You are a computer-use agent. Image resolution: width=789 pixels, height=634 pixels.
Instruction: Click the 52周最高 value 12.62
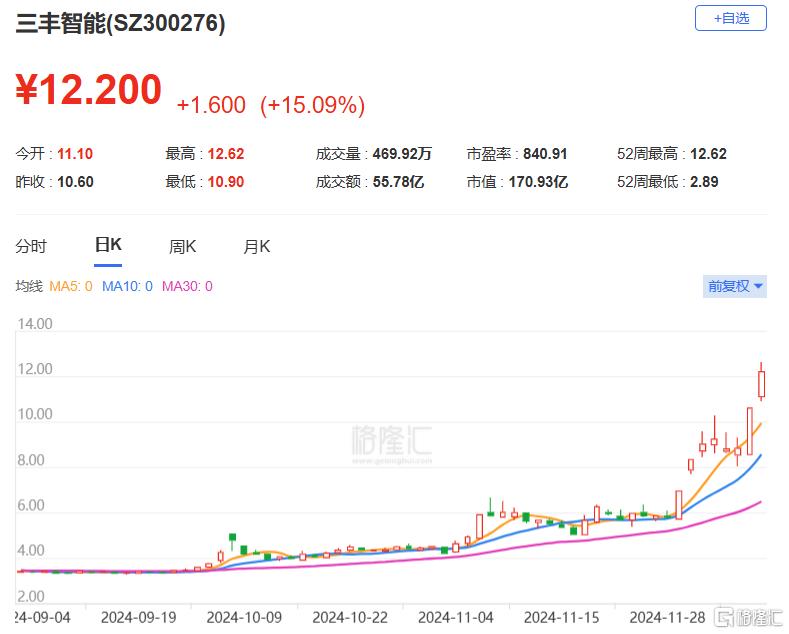pos(708,153)
